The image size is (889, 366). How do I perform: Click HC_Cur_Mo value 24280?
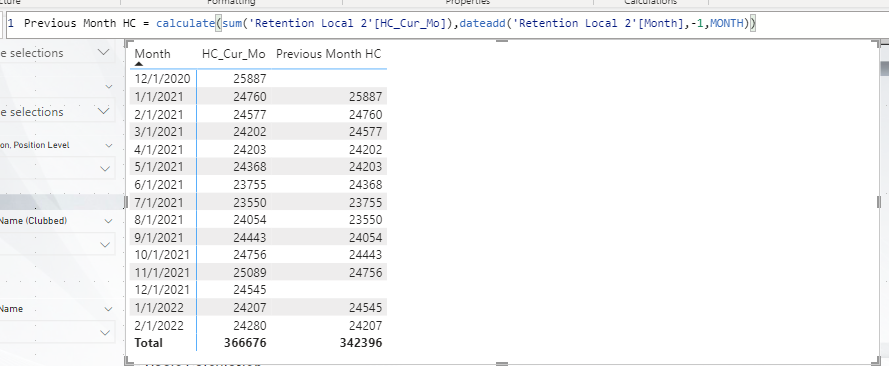[249, 326]
